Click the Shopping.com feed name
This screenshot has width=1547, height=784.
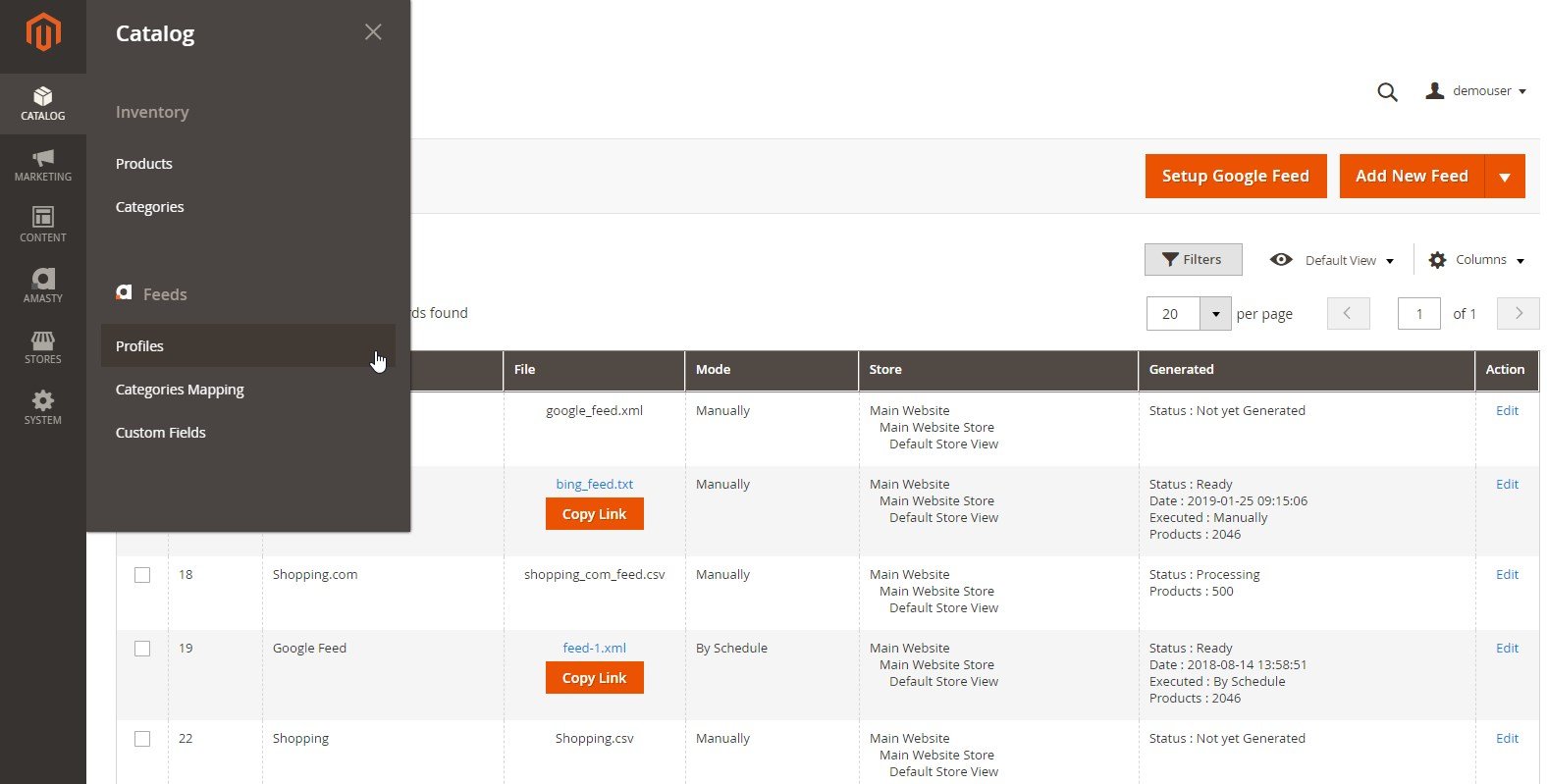[315, 575]
